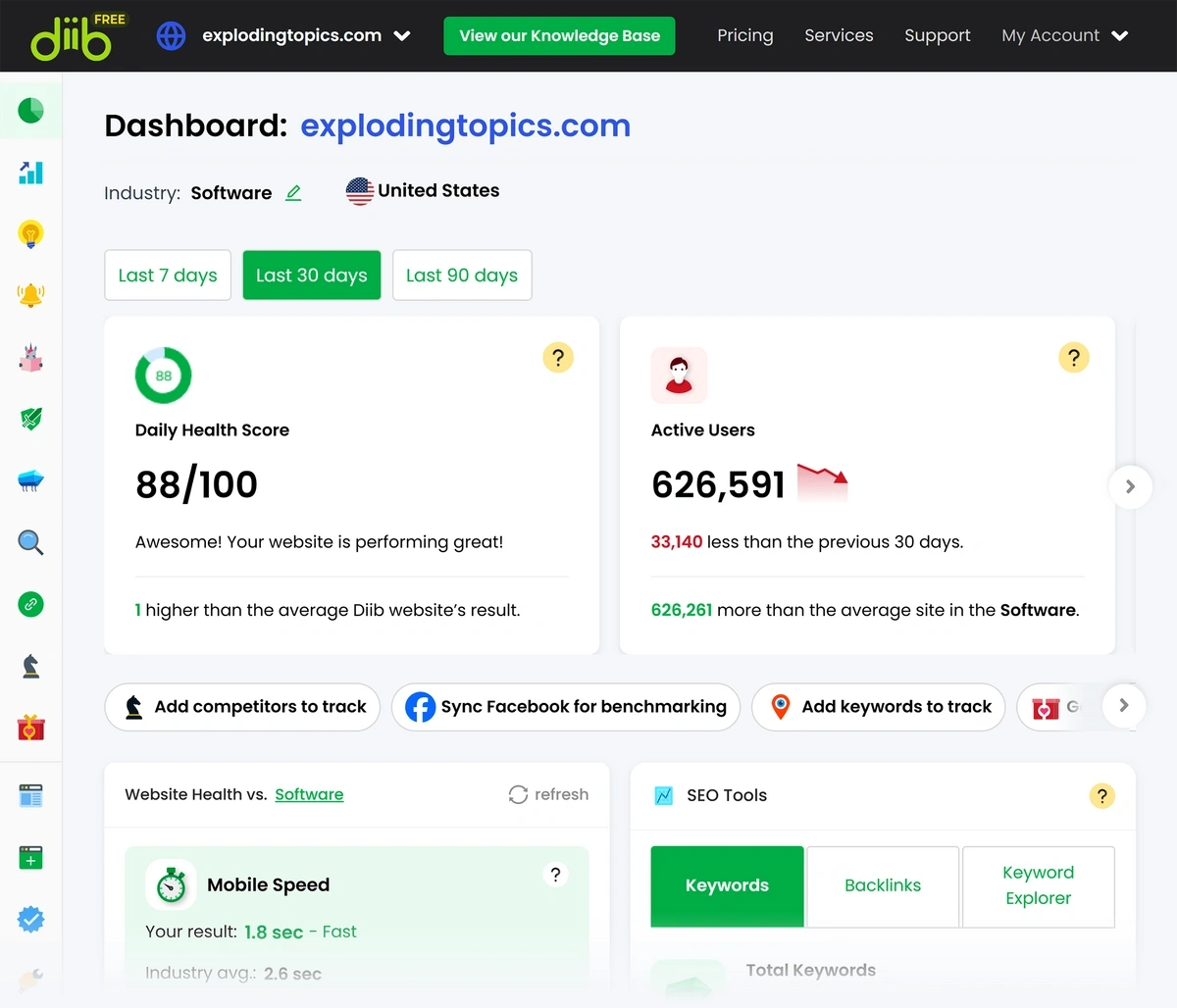This screenshot has width=1177, height=1008.
Task: Open the green link sidebar icon
Action: [30, 604]
